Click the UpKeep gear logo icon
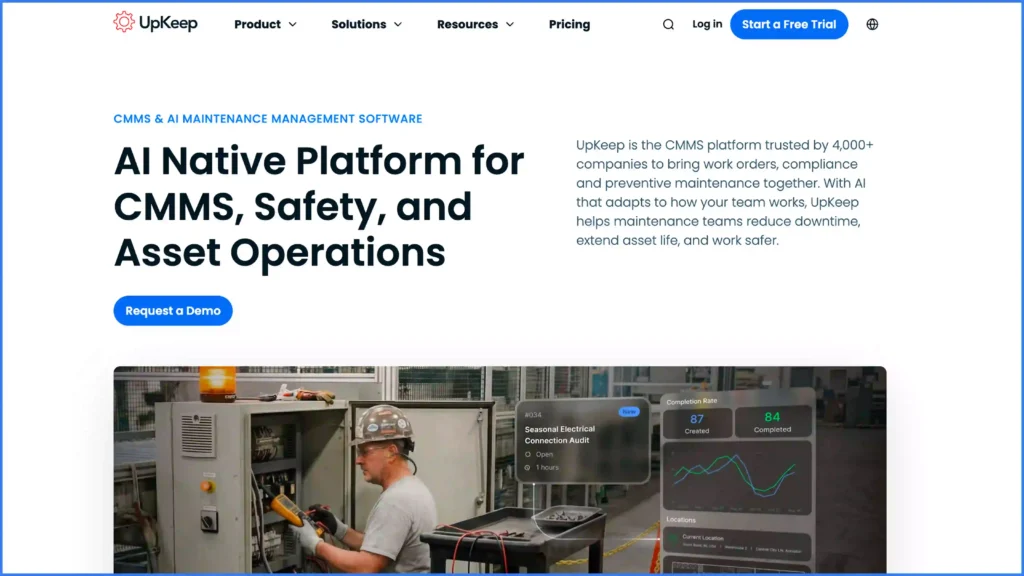This screenshot has height=576, width=1024. click(x=123, y=22)
